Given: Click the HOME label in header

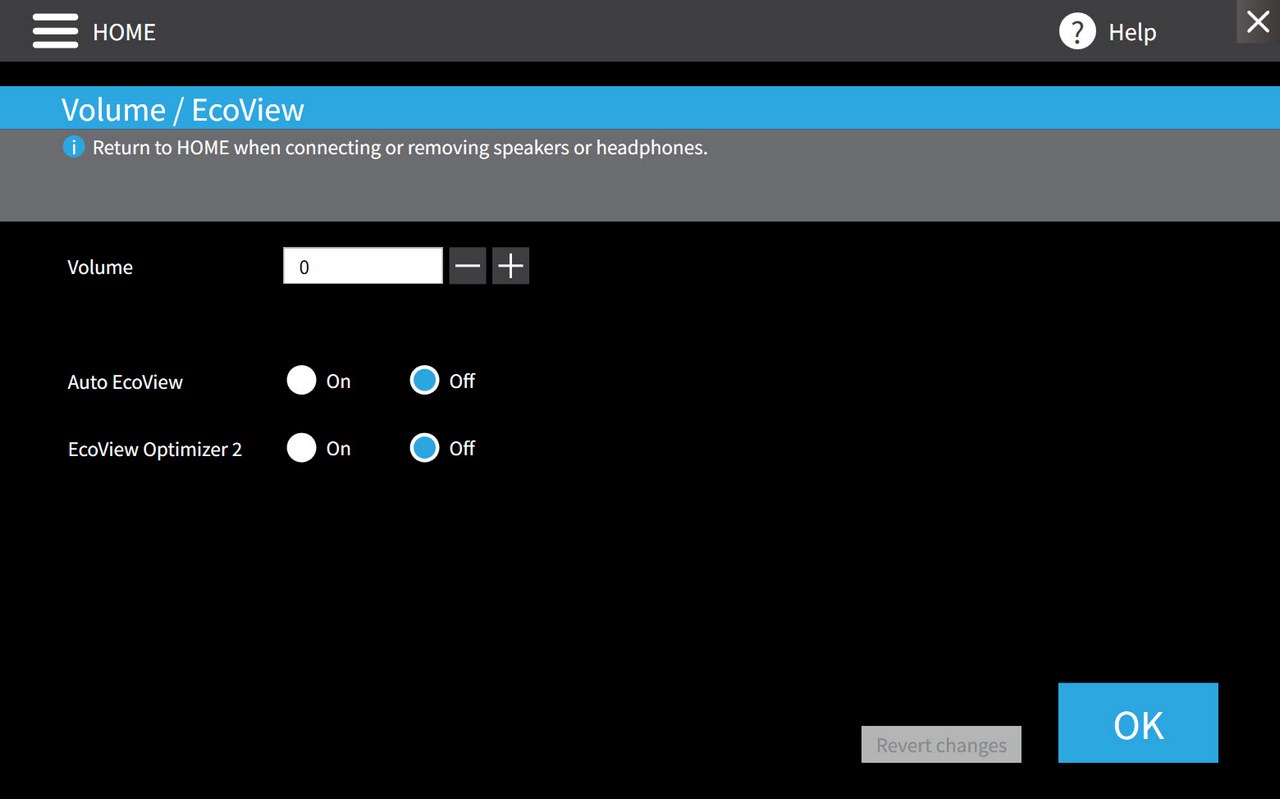Looking at the screenshot, I should [x=124, y=32].
